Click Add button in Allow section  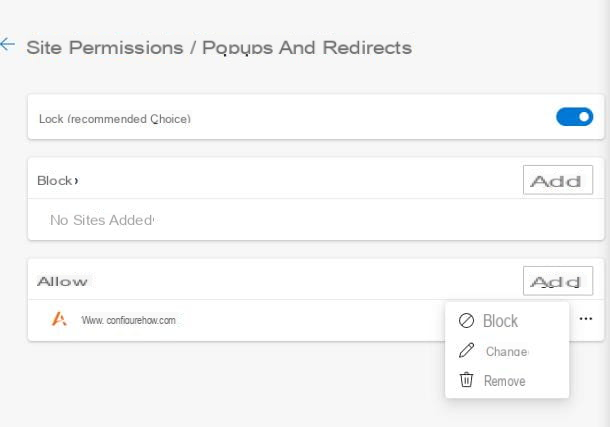(557, 281)
